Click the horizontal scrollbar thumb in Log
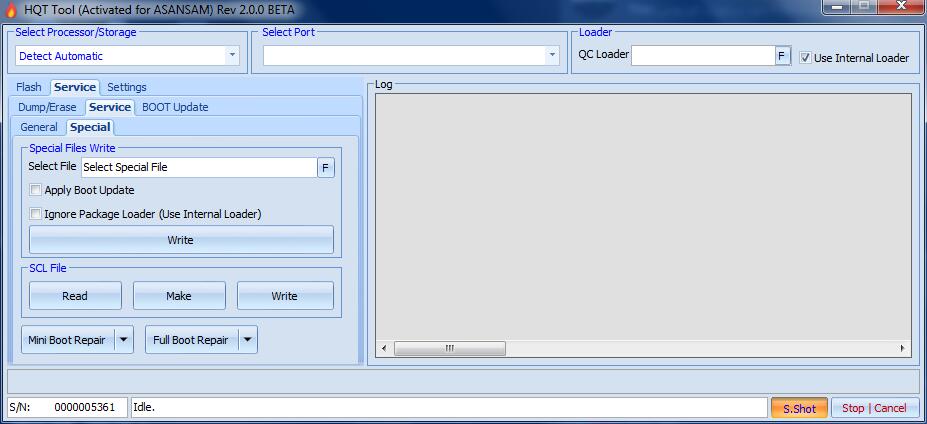Screen dimensions: 927x424 click(449, 348)
